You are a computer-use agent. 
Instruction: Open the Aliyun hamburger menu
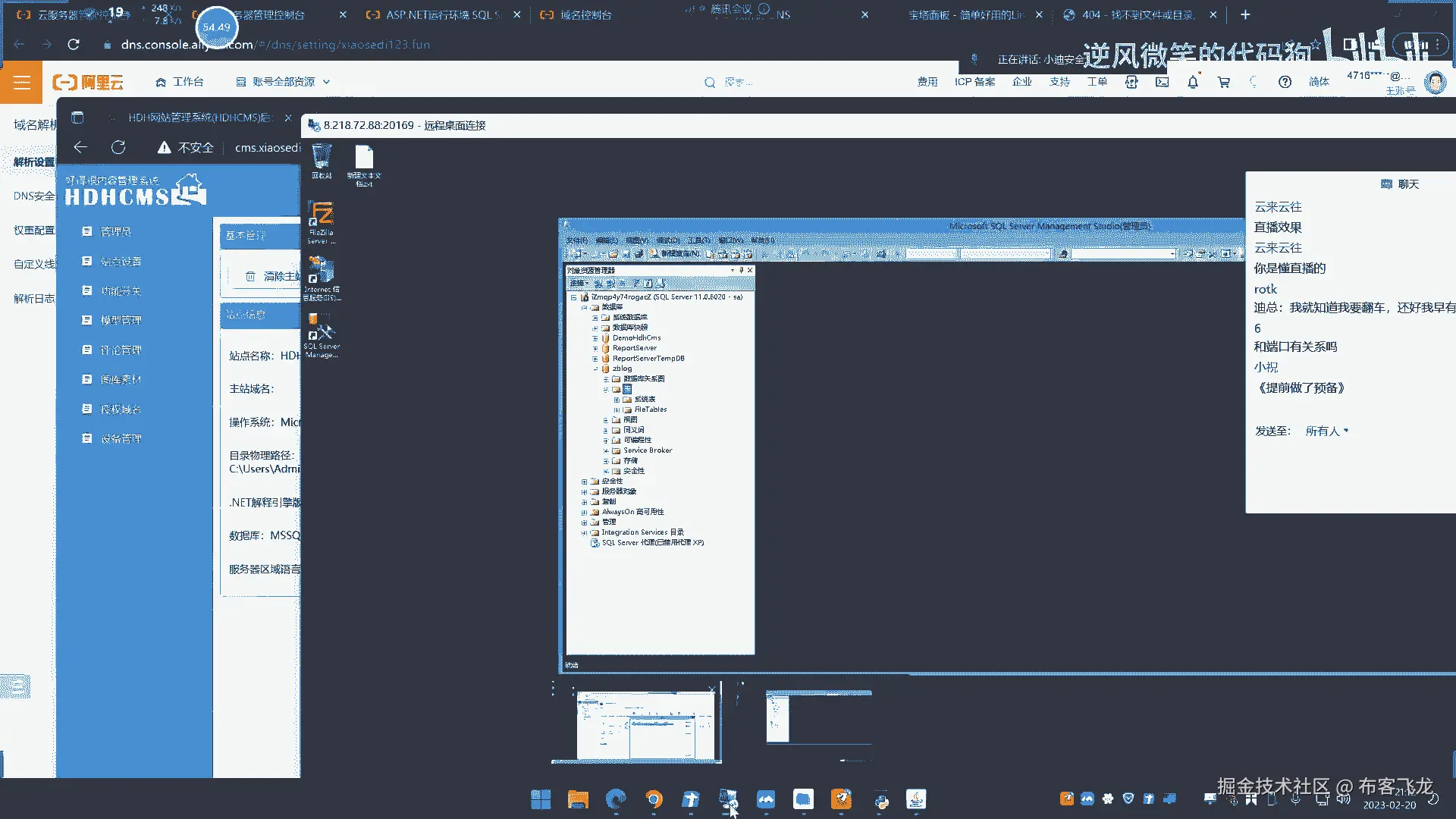pos(21,82)
